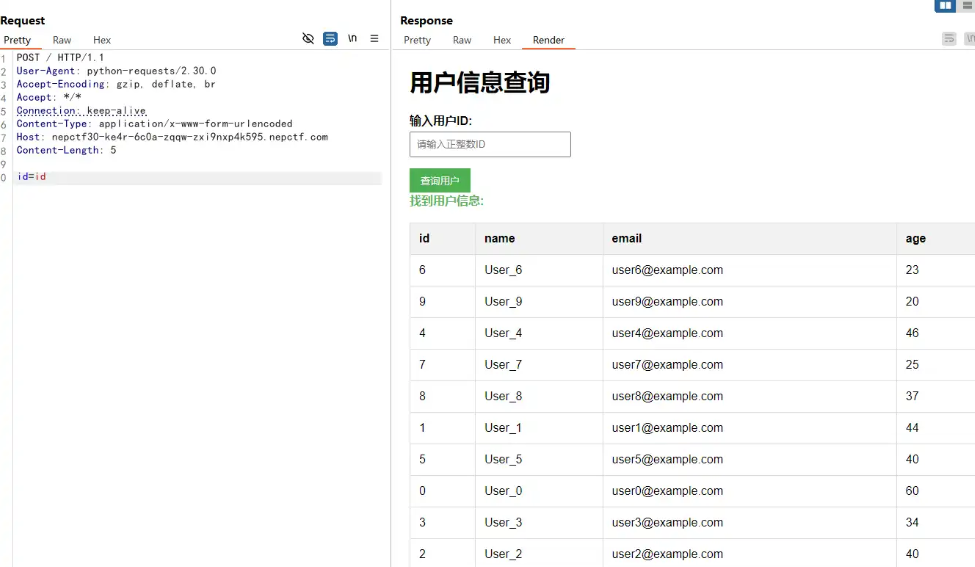Click Response newline display icon
The image size is (975, 567).
pyautogui.click(x=969, y=39)
